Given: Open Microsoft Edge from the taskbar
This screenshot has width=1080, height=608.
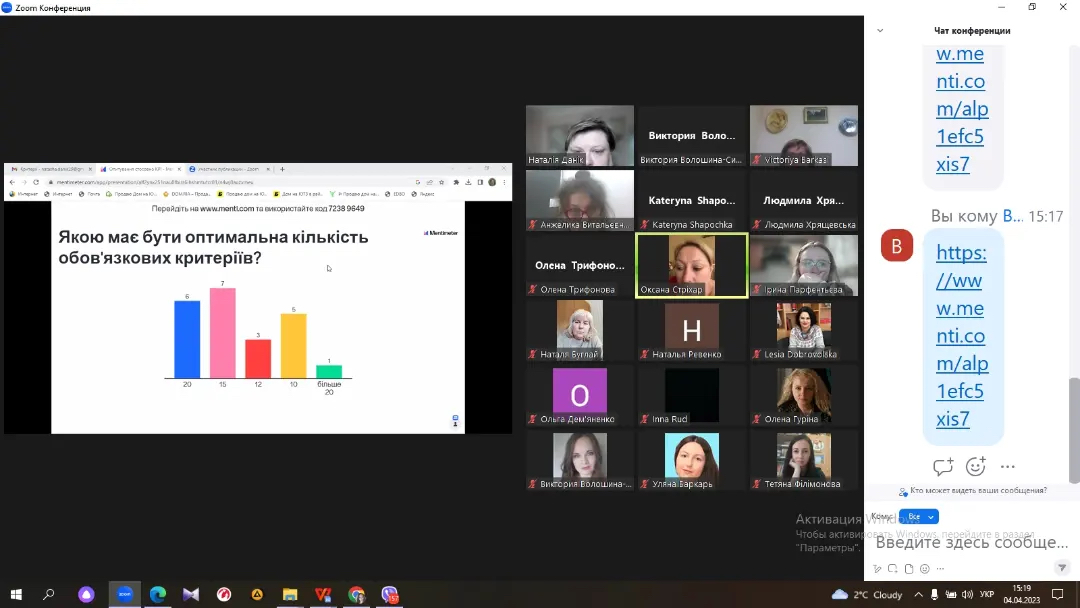Looking at the screenshot, I should coord(158,595).
